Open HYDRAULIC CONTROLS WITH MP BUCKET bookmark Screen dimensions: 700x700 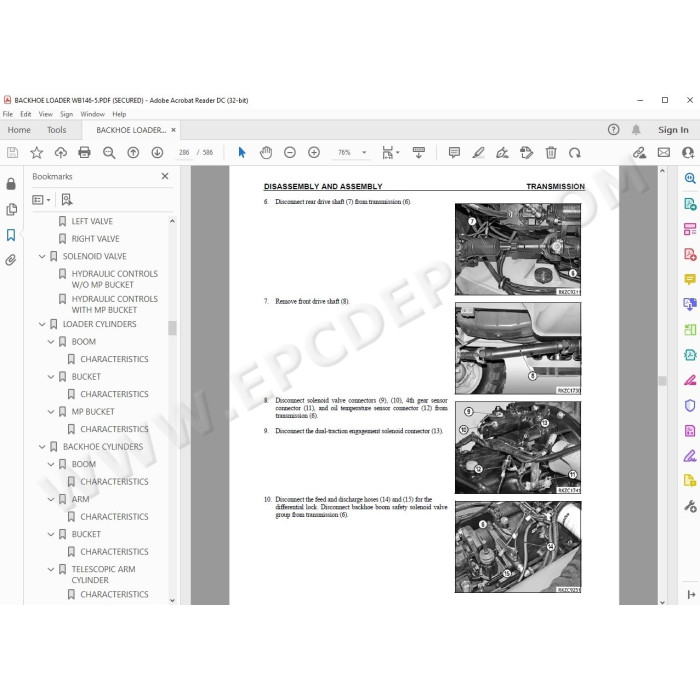tap(115, 304)
